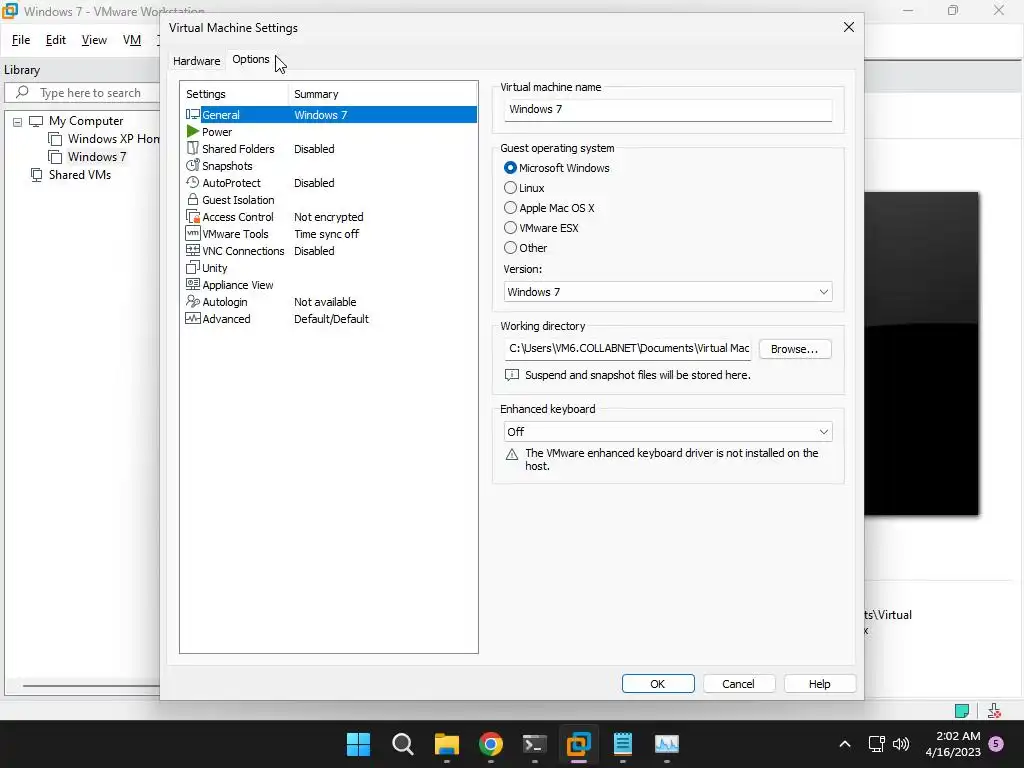The width and height of the screenshot is (1024, 768).
Task: Click the Appliance View icon
Action: click(193, 284)
